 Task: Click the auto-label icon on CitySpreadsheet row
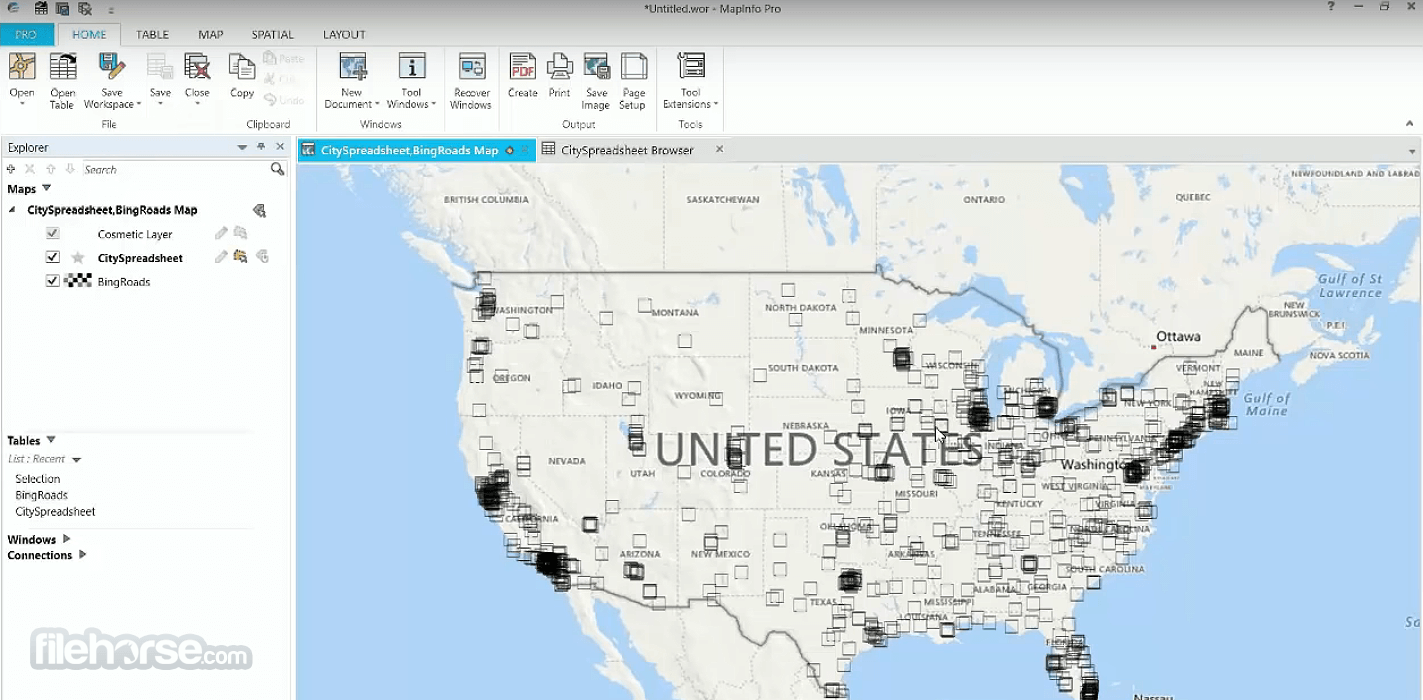coord(263,257)
